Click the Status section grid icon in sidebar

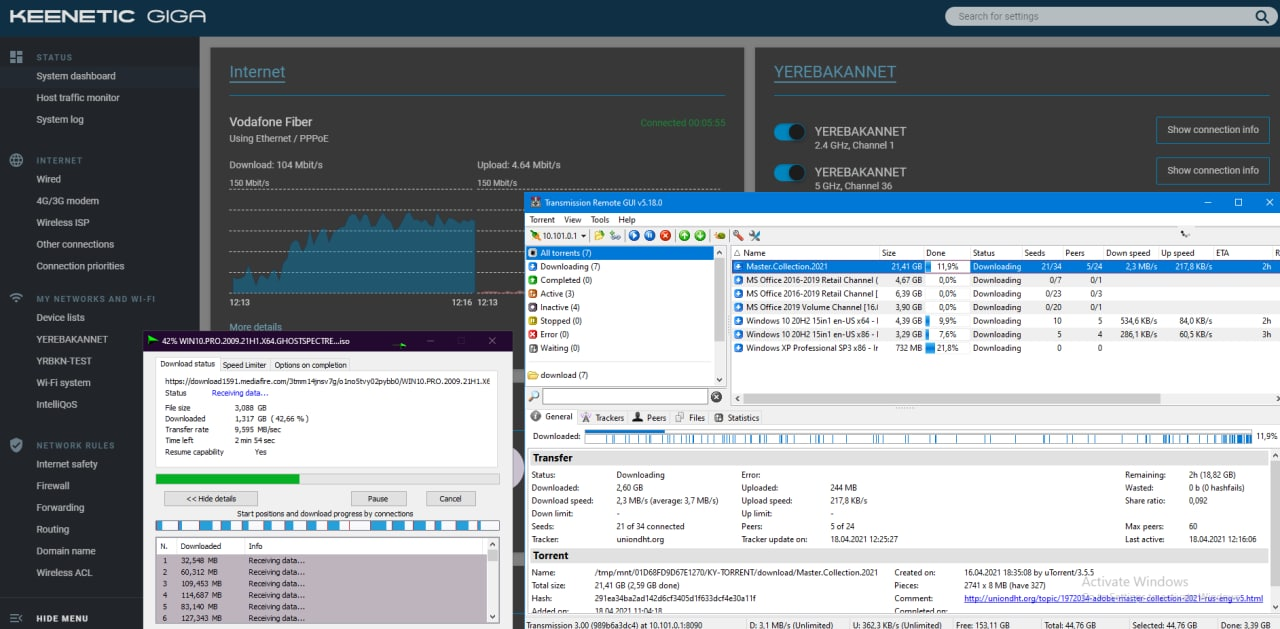click(16, 57)
